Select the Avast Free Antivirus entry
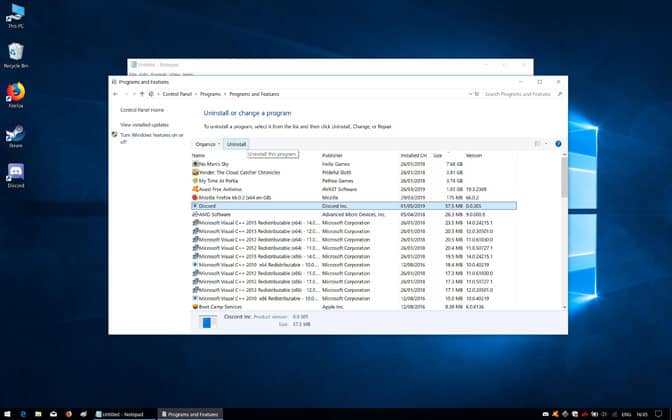This screenshot has width=672, height=420. coord(354,189)
